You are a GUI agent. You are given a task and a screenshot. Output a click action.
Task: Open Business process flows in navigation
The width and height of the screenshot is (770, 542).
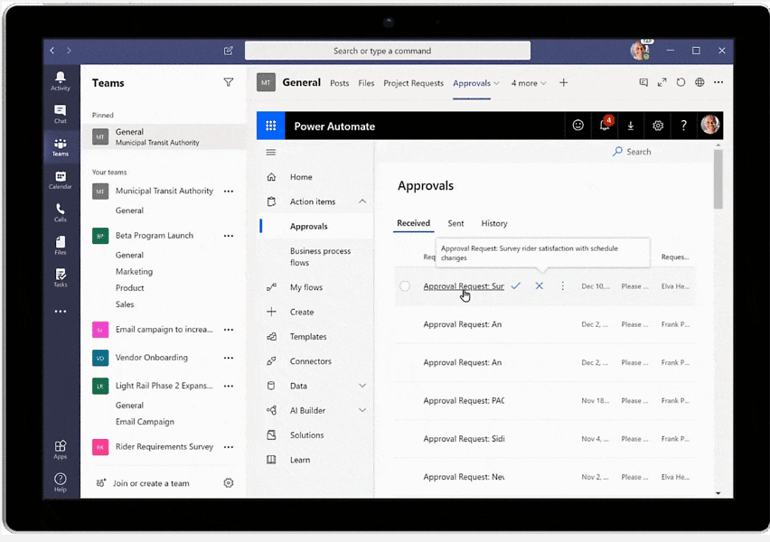tap(320, 257)
